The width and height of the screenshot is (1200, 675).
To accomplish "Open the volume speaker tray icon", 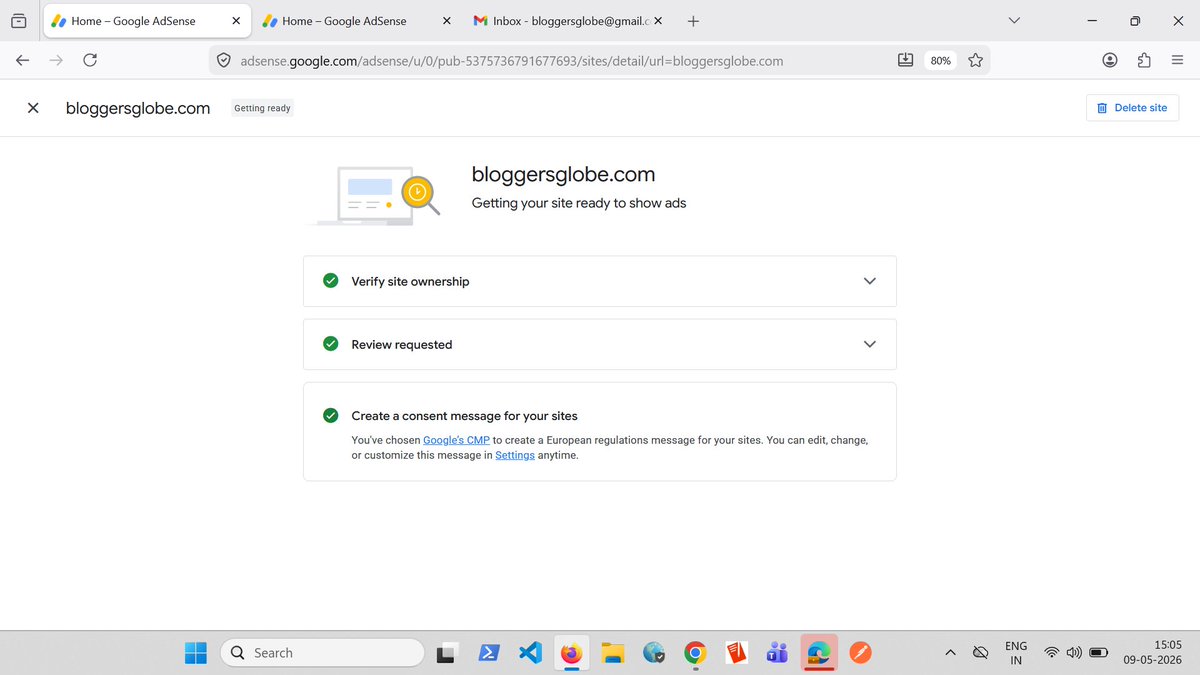I will (1074, 653).
